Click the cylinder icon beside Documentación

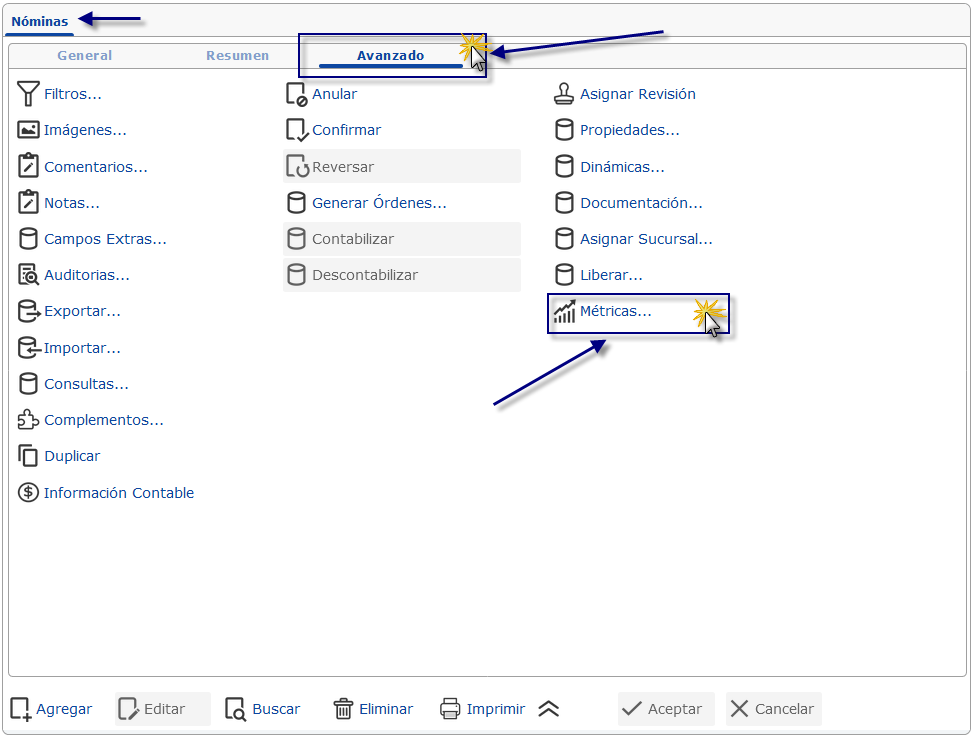[564, 203]
